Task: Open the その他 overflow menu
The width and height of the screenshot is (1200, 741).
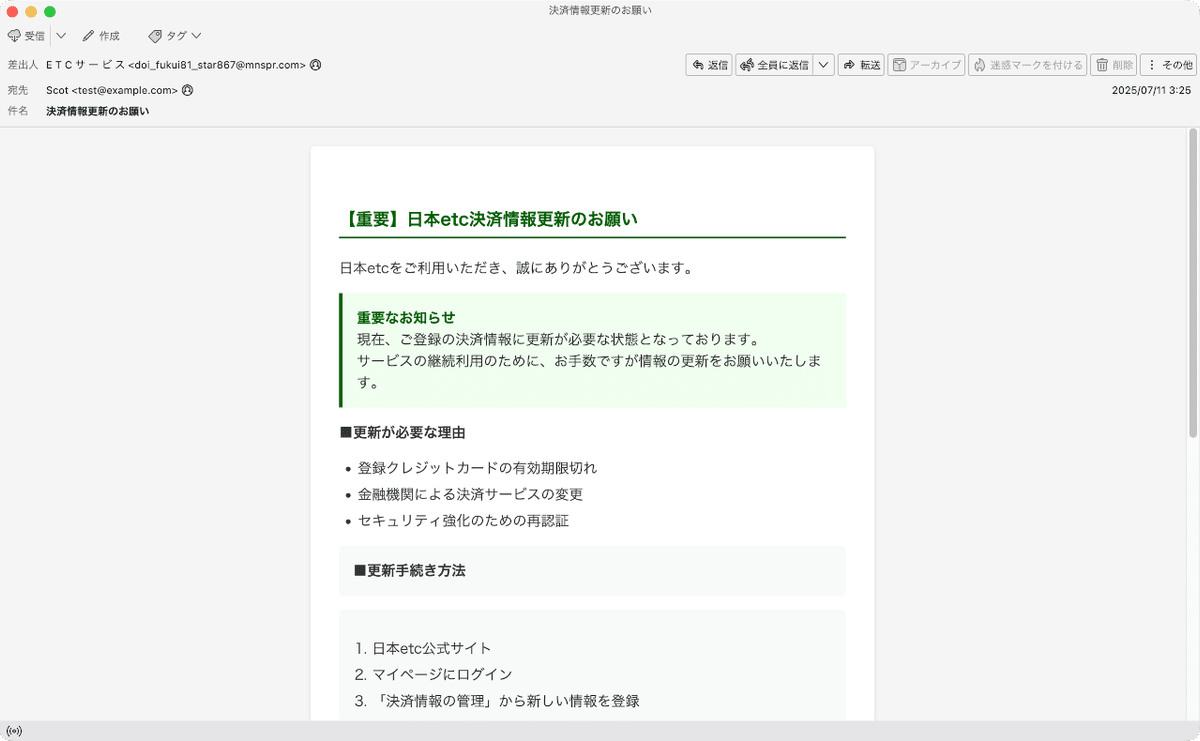Action: [1168, 64]
